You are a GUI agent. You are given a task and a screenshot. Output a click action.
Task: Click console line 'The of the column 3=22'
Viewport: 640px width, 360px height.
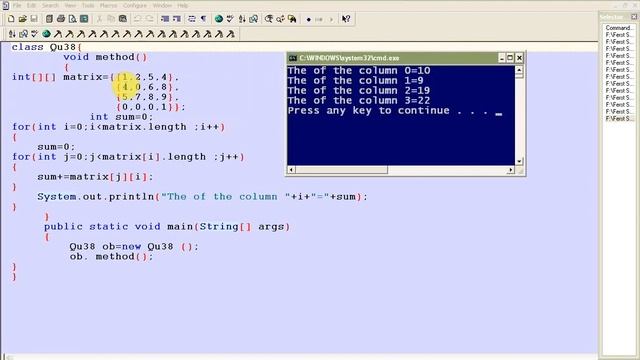(359, 100)
